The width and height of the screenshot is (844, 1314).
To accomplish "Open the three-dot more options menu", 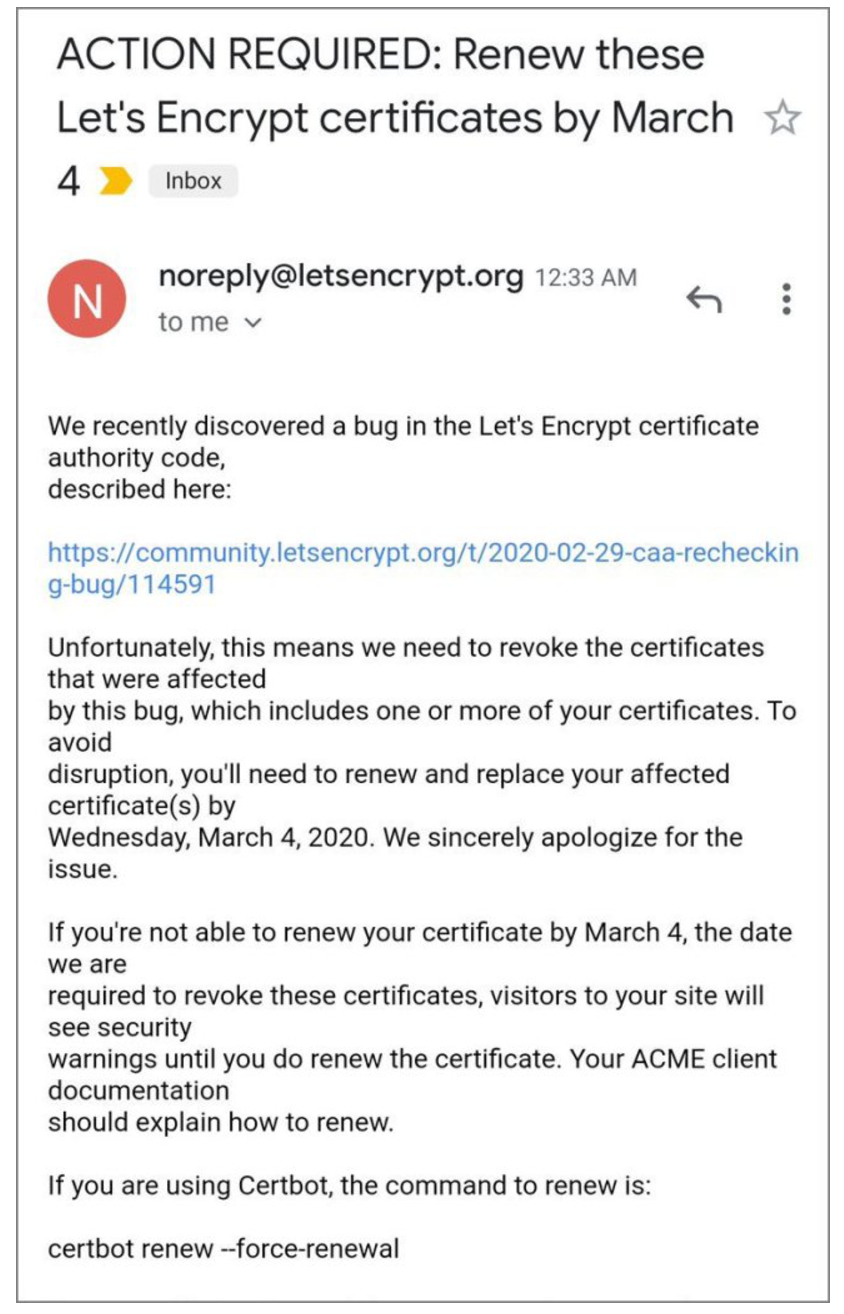I will pyautogui.click(x=787, y=298).
